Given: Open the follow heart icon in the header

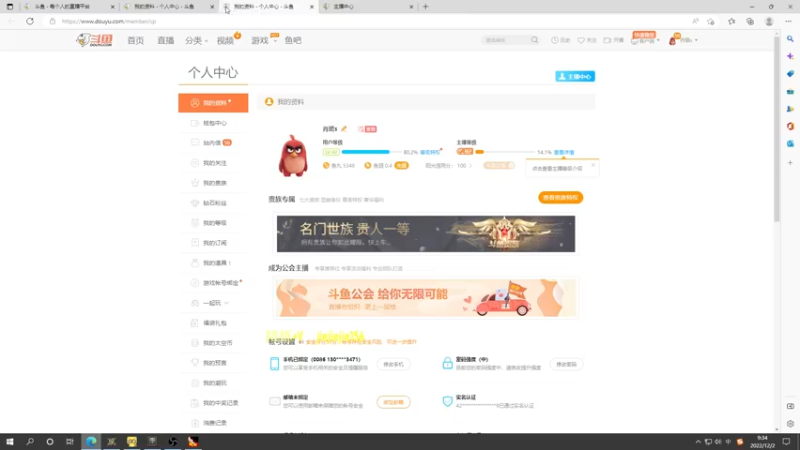Looking at the screenshot, I should click(x=581, y=40).
